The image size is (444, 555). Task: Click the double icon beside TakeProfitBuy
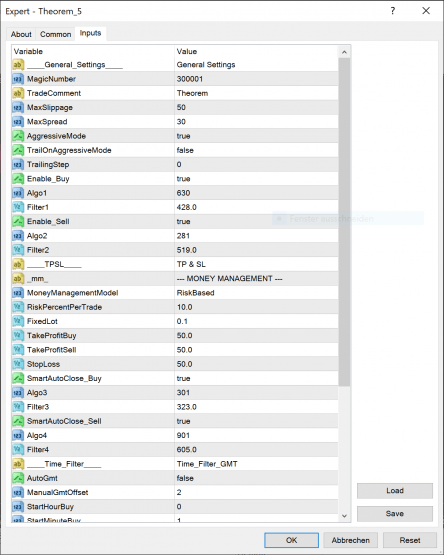(x=18, y=336)
